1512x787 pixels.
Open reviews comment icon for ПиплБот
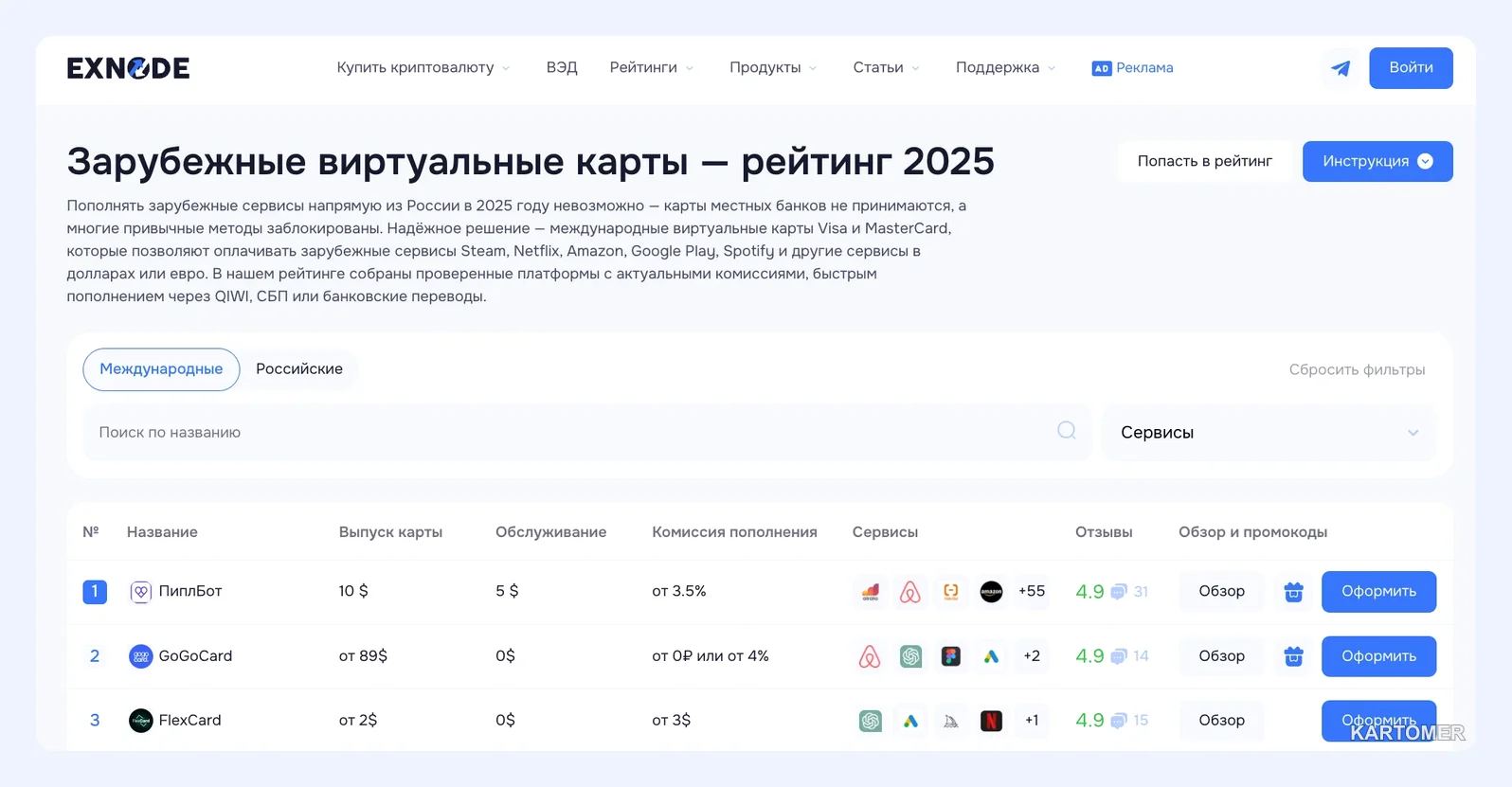1119,592
